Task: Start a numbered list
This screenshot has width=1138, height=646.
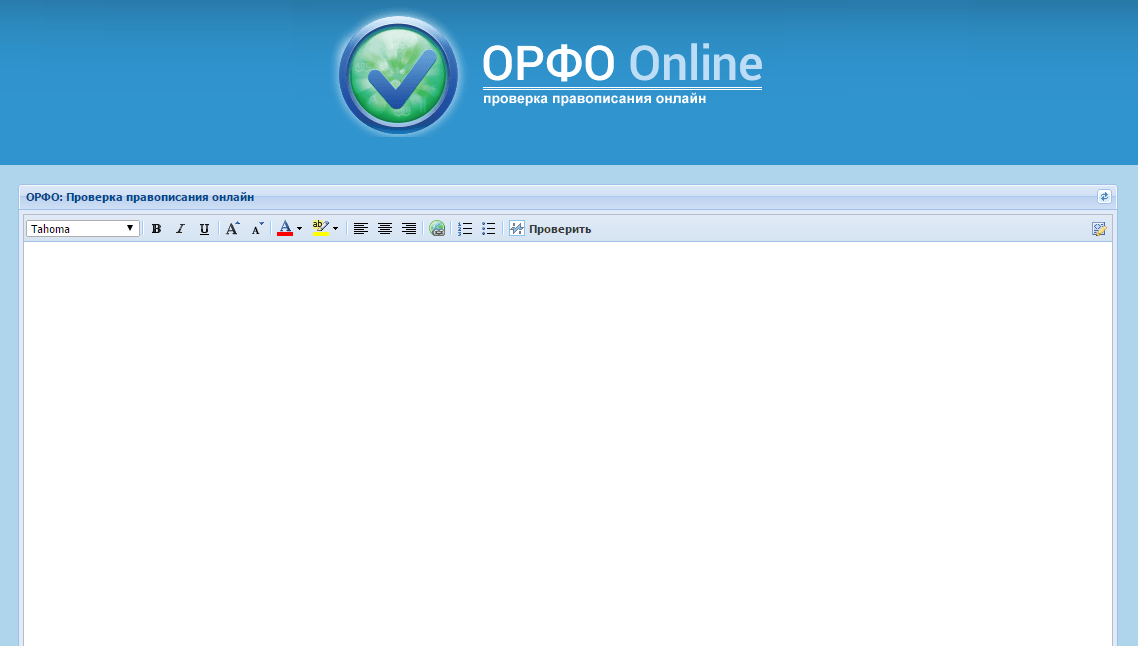Action: [465, 229]
